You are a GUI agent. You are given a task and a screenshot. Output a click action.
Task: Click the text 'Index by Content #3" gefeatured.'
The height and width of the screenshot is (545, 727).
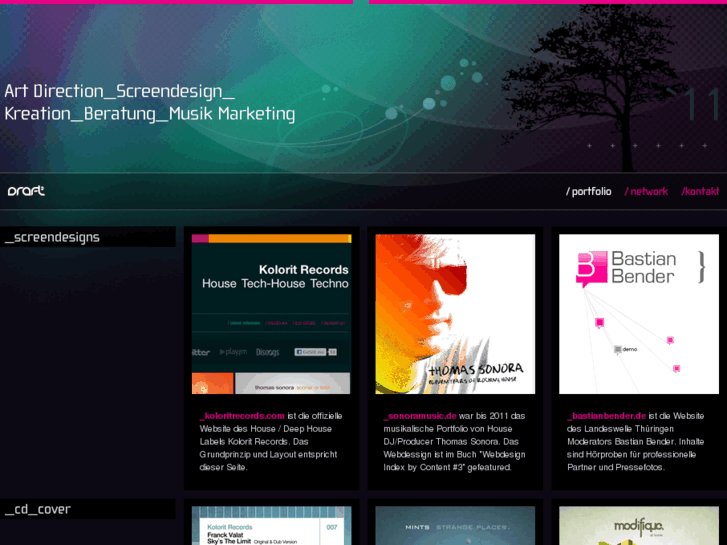click(447, 468)
